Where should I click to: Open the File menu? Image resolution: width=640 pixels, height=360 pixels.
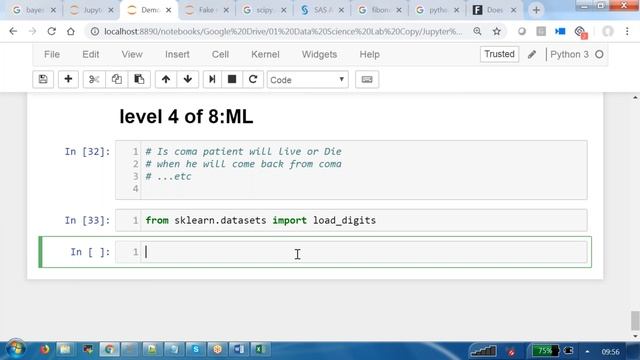pos(52,54)
